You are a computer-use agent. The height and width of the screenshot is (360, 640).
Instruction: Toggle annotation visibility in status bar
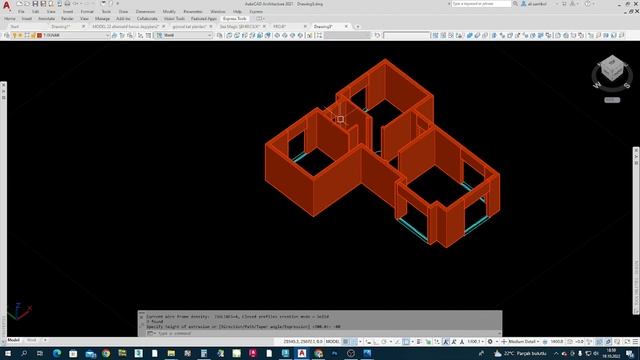coord(446,342)
